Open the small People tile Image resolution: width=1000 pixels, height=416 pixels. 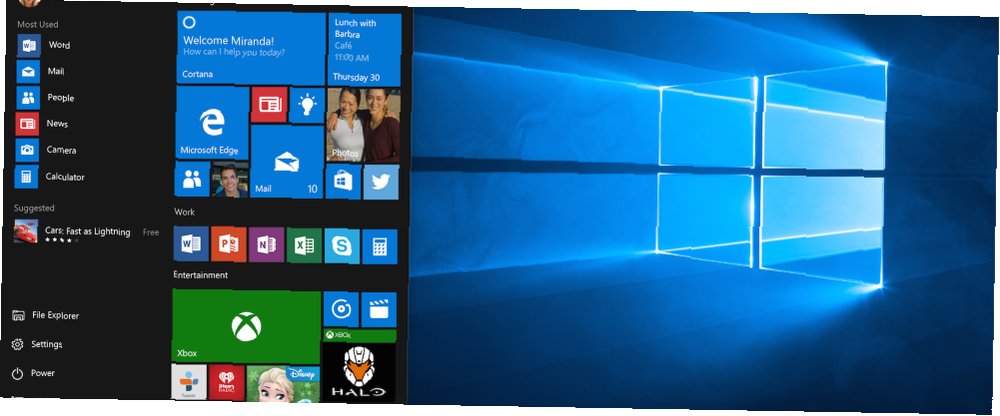193,179
